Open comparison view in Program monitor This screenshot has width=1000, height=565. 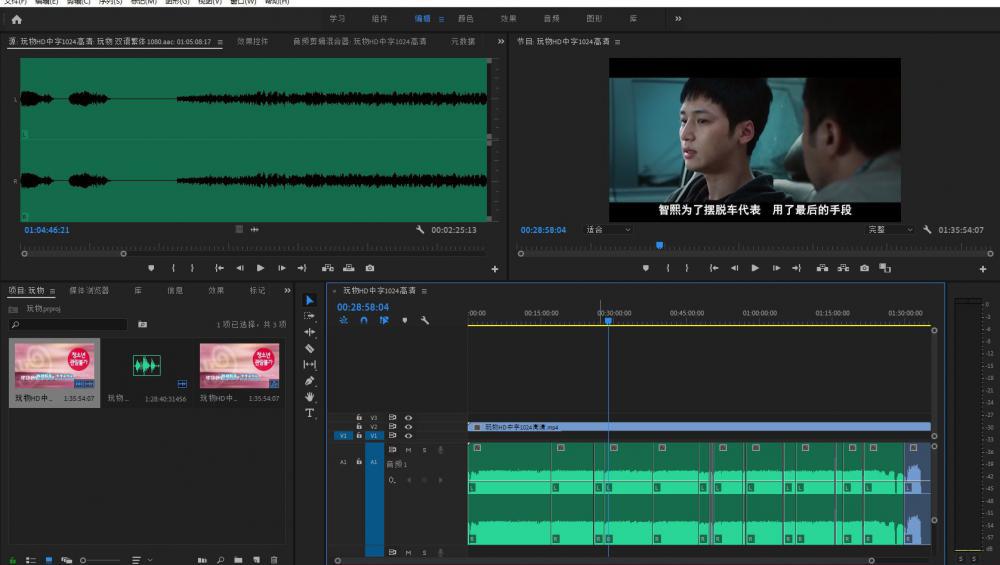pos(885,268)
